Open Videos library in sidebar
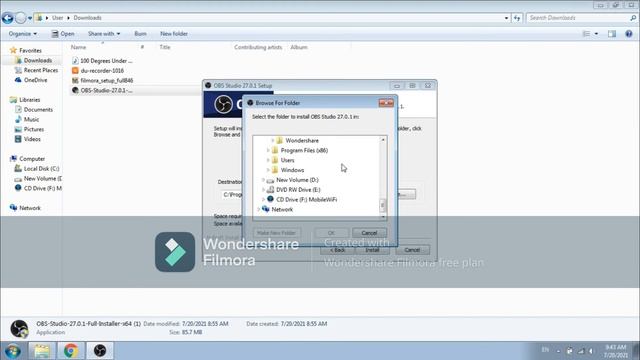 tap(32, 139)
